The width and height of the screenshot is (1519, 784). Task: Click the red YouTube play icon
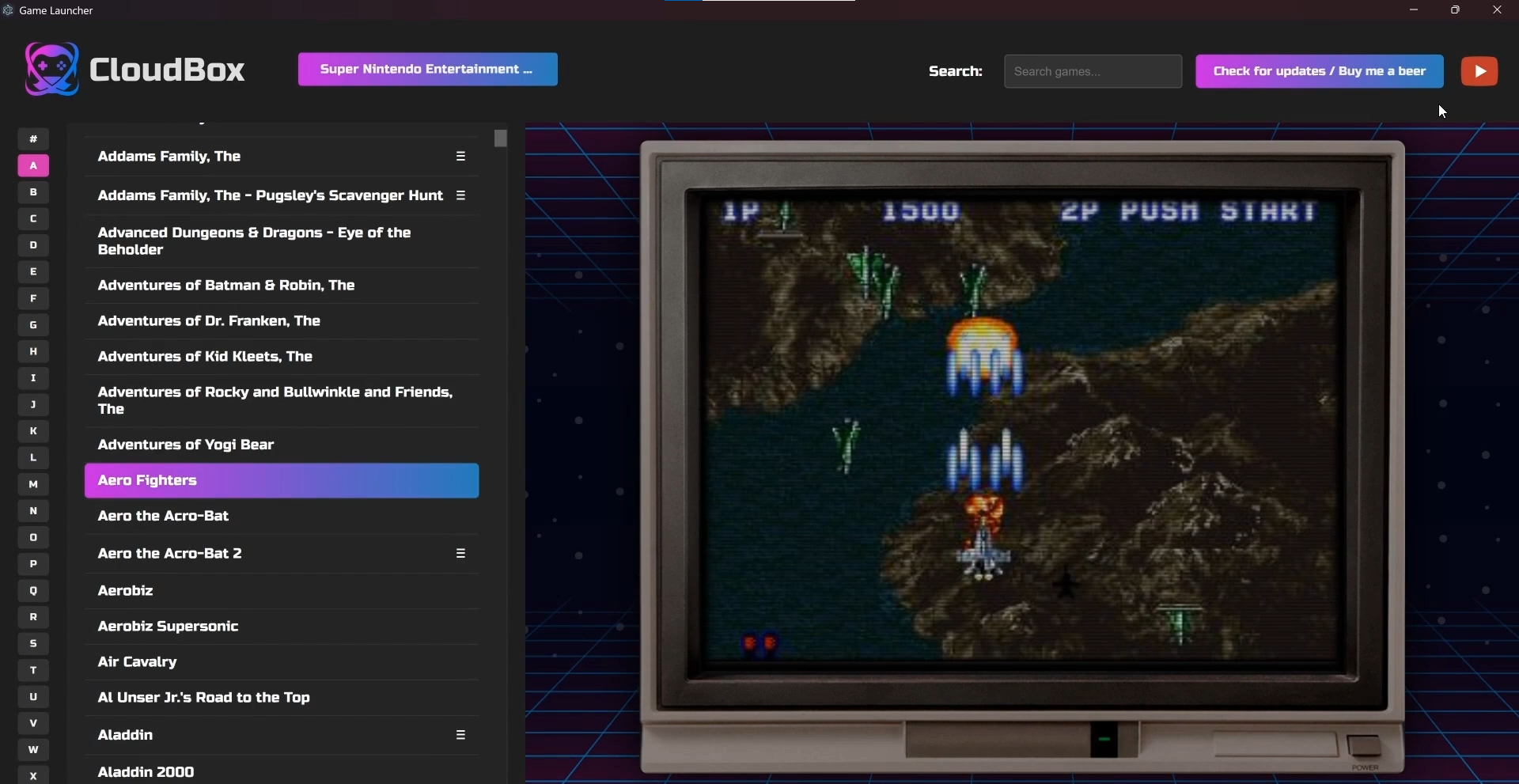(x=1479, y=71)
